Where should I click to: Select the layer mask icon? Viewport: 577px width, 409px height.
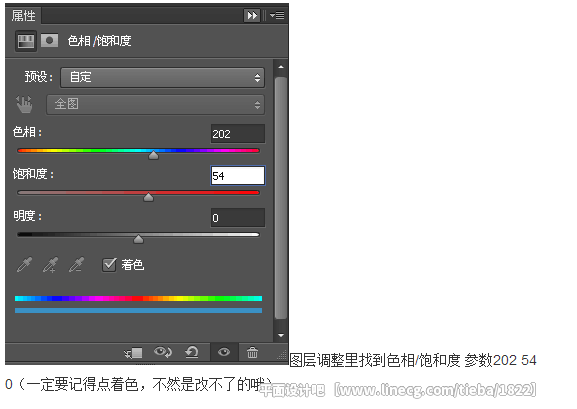pos(49,40)
